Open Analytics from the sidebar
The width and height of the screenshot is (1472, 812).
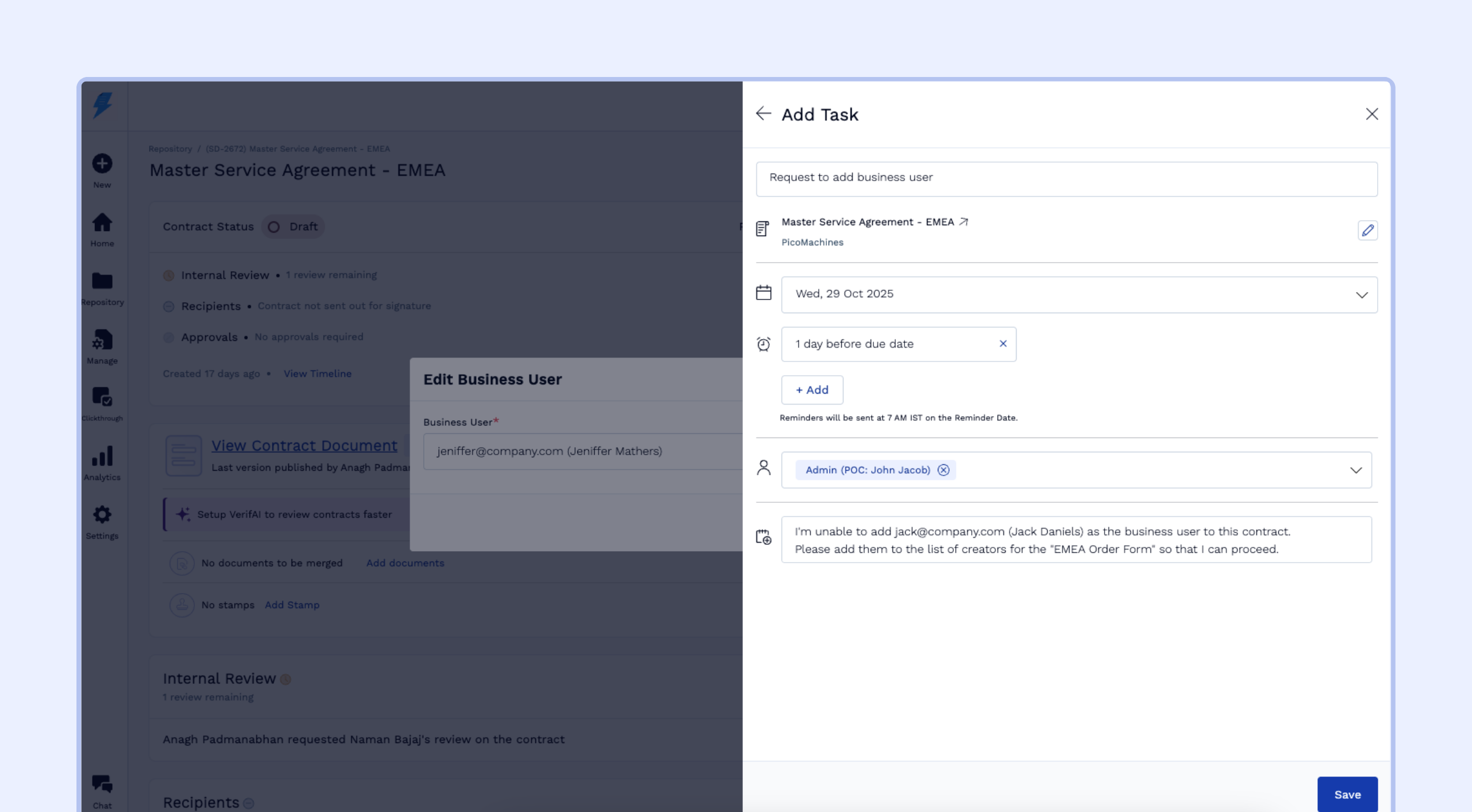(x=102, y=463)
